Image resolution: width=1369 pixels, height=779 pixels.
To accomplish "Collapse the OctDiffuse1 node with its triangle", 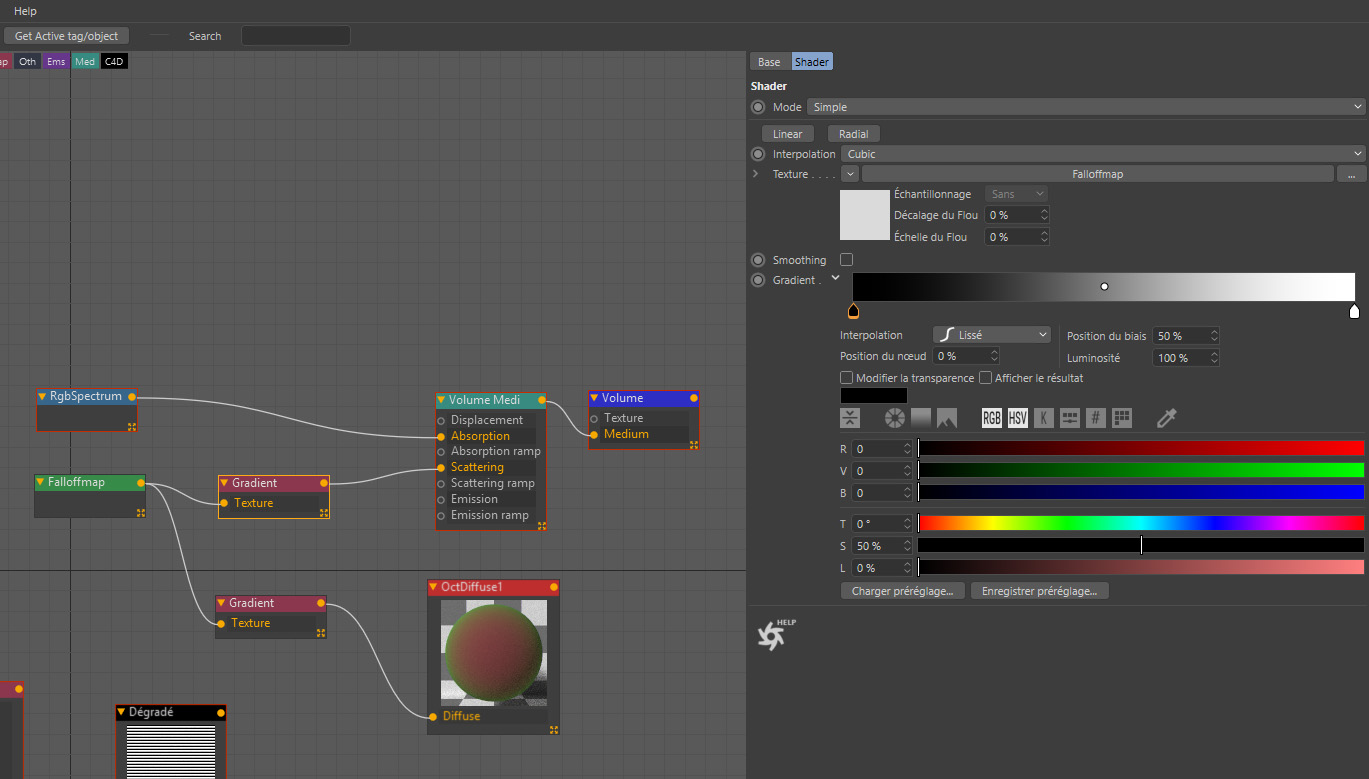I will point(433,588).
